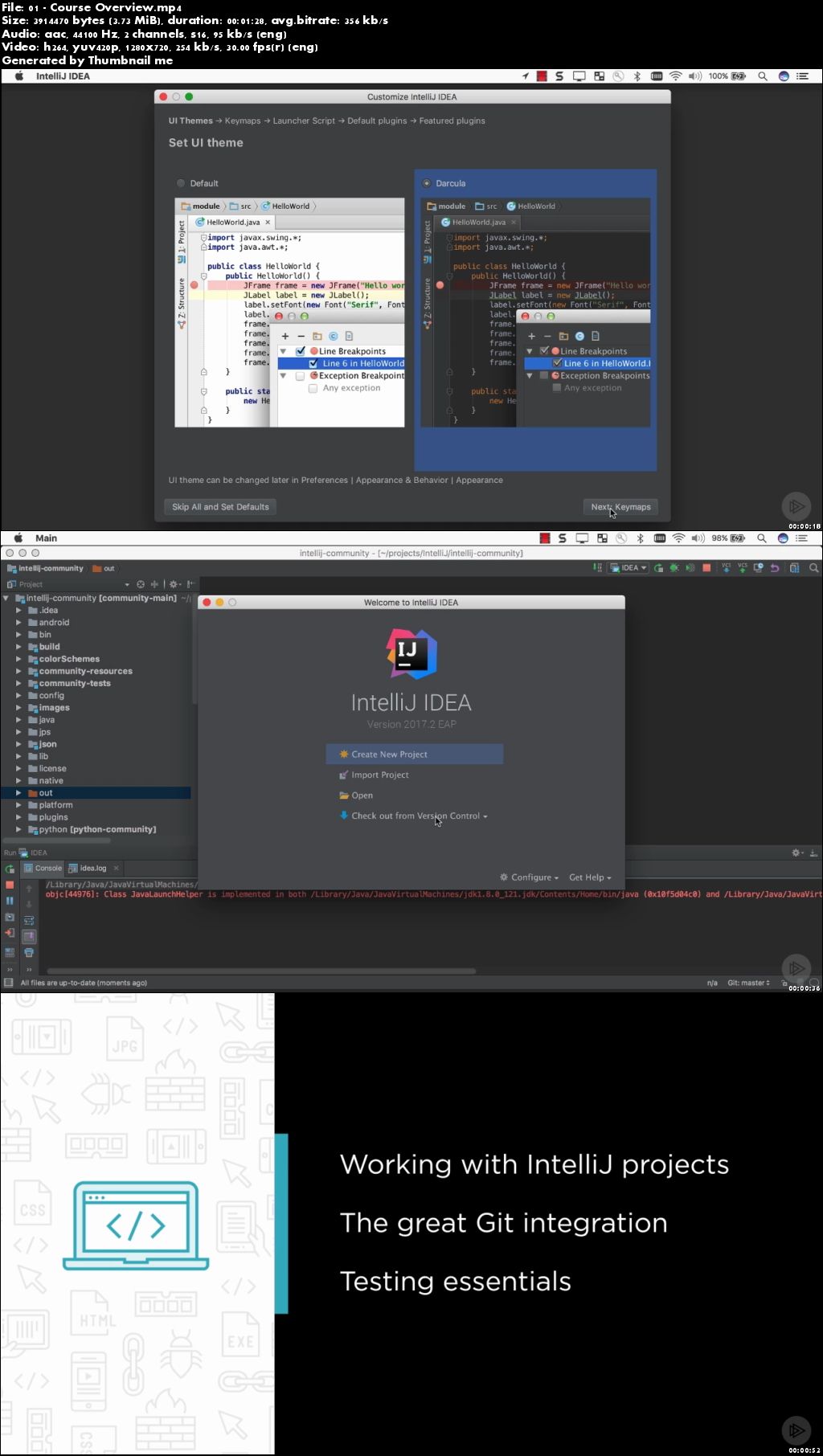This screenshot has height=1456, width=823.
Task: Click Print icon in console
Action: [29, 953]
